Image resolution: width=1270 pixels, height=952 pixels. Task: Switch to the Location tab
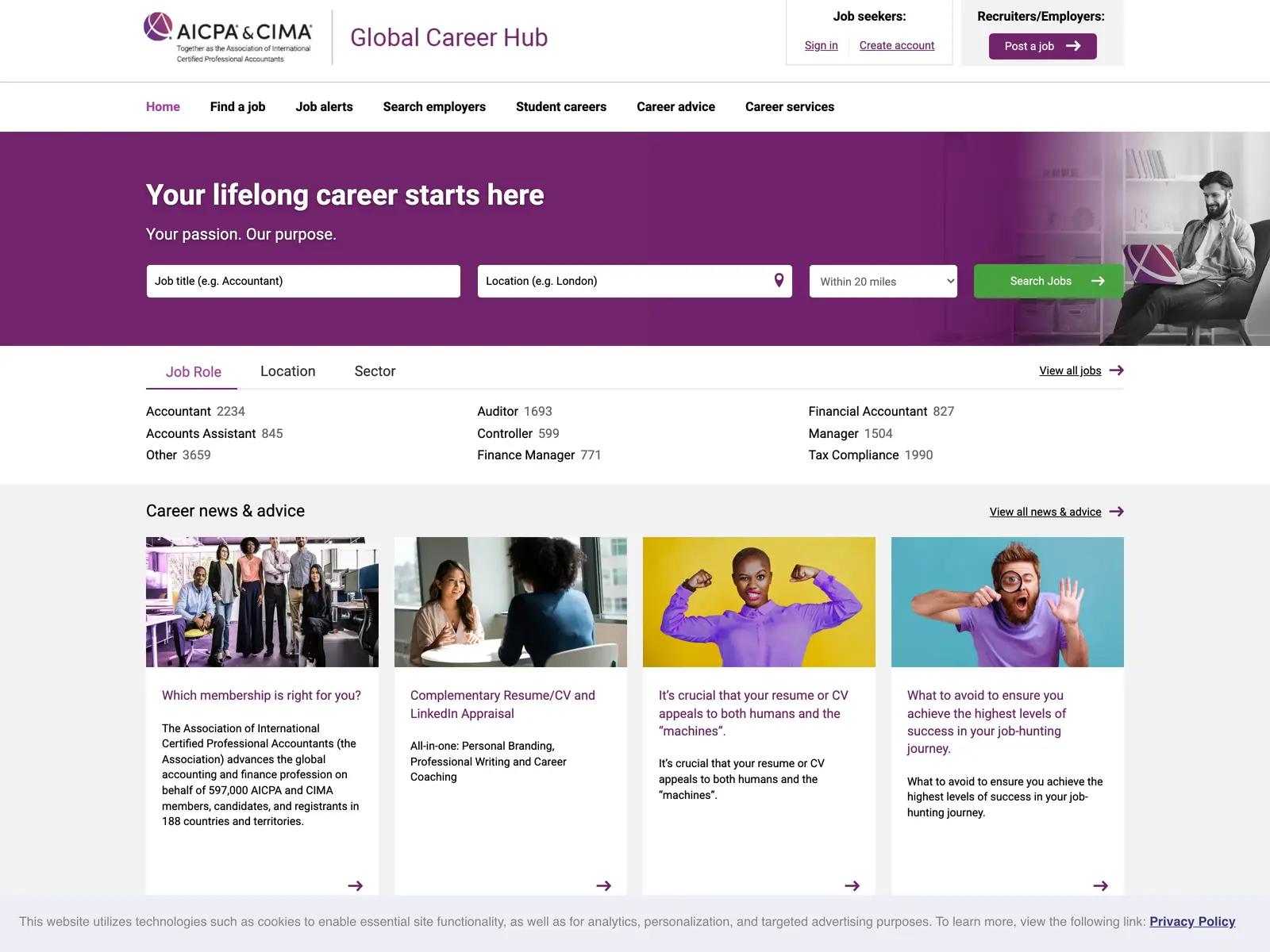tap(288, 371)
